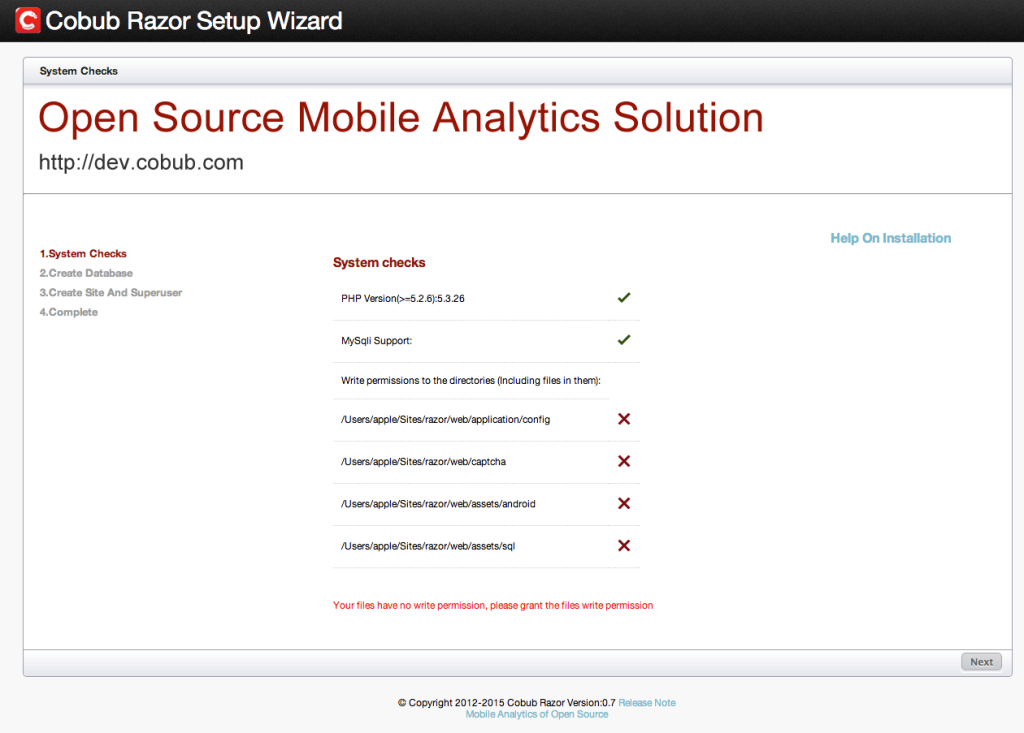Click the Copyright 2012-2015 Cobub Razor Version text

click(507, 703)
